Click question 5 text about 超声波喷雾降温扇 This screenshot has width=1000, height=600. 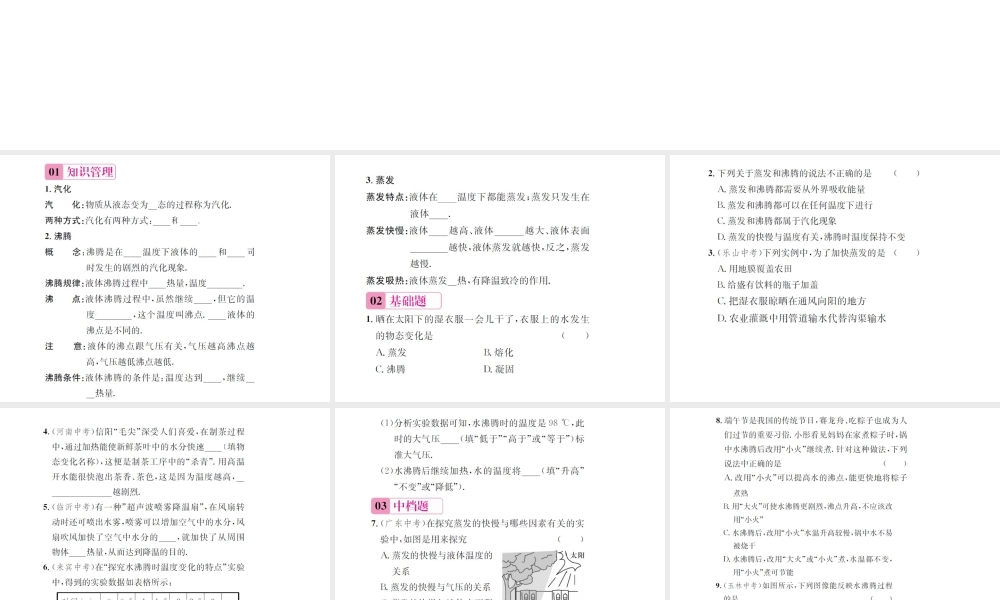[144, 529]
